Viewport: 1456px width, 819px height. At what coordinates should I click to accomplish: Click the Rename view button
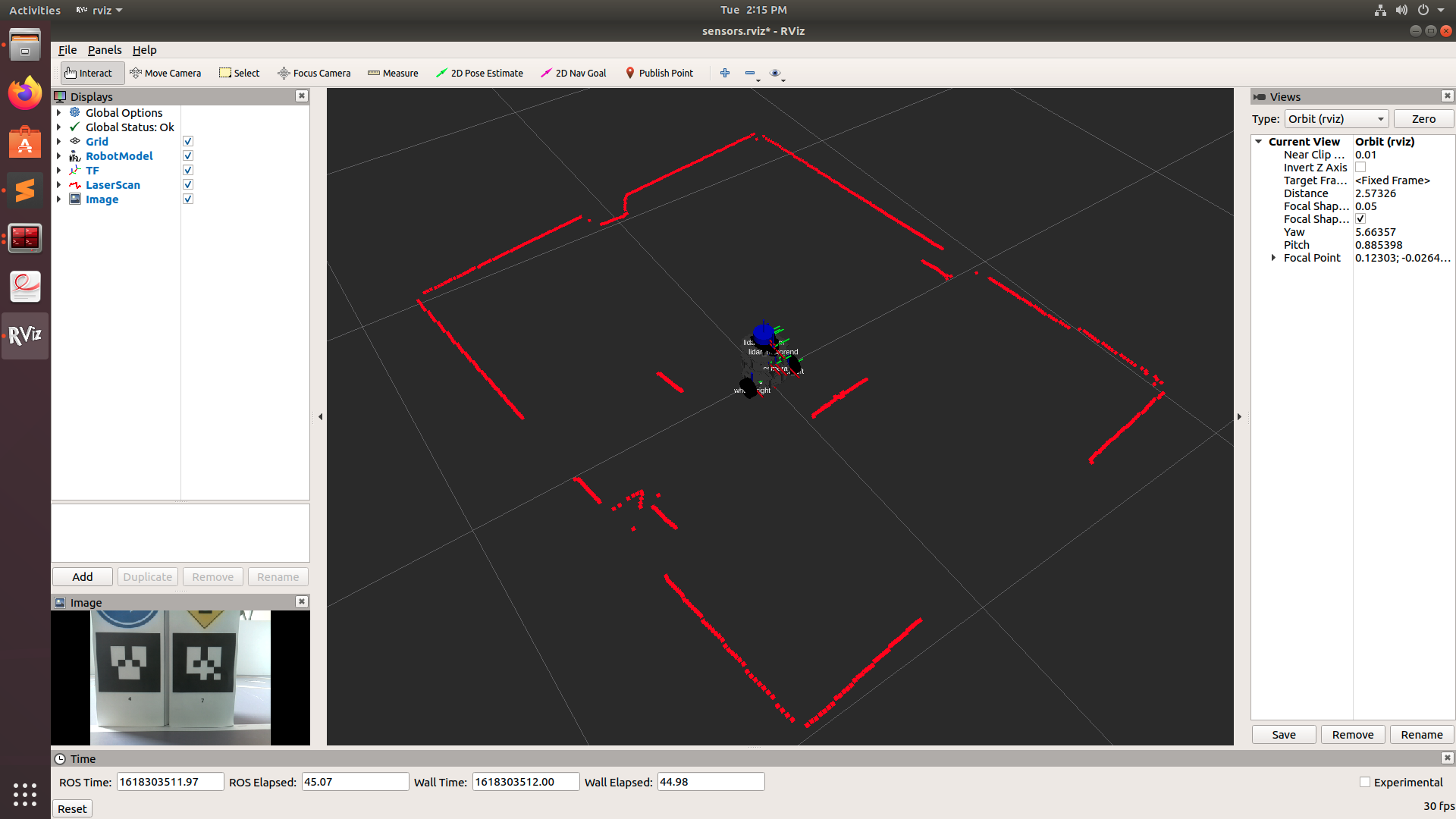(x=1422, y=735)
